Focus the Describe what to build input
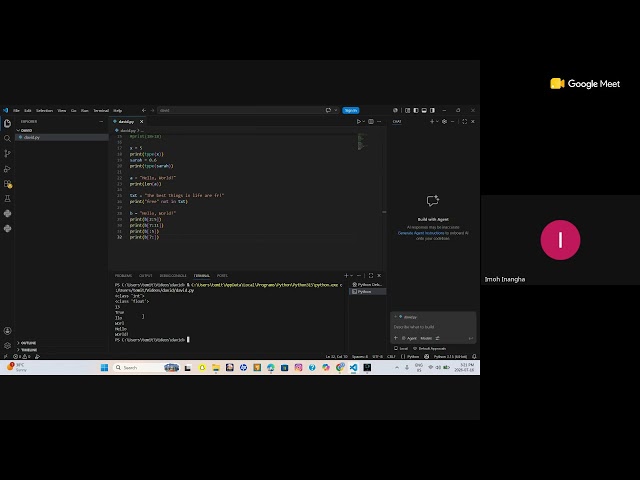Viewport: 640px width, 480px height. pyautogui.click(x=433, y=327)
